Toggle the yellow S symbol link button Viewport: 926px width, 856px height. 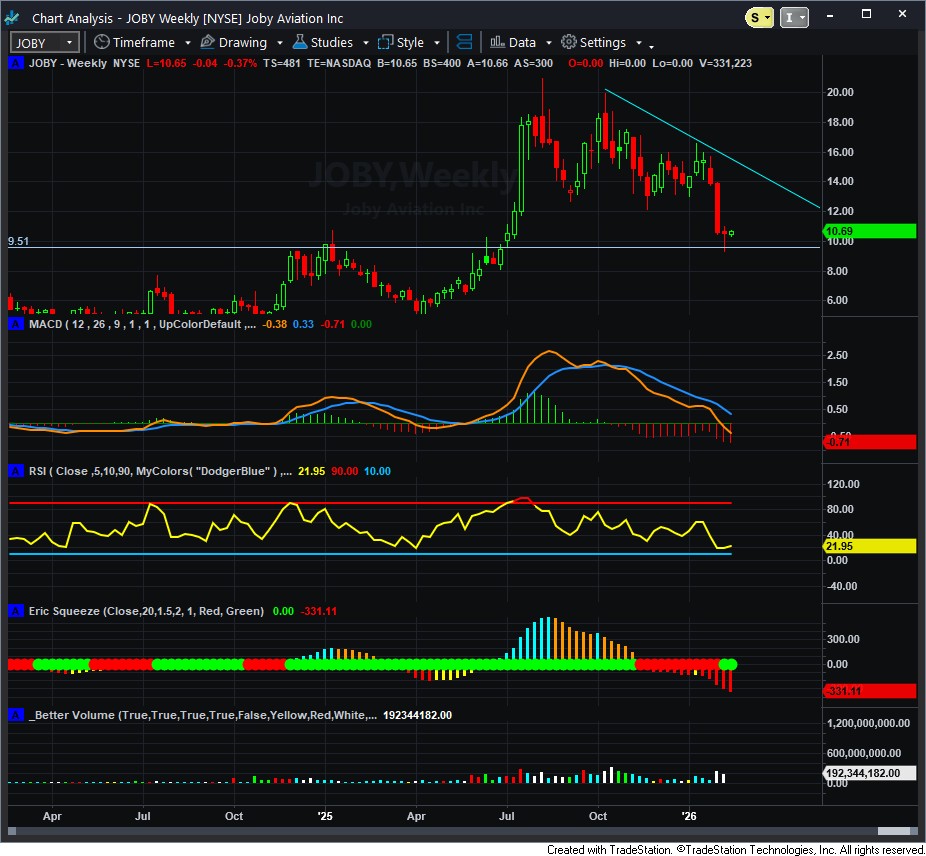coord(759,16)
